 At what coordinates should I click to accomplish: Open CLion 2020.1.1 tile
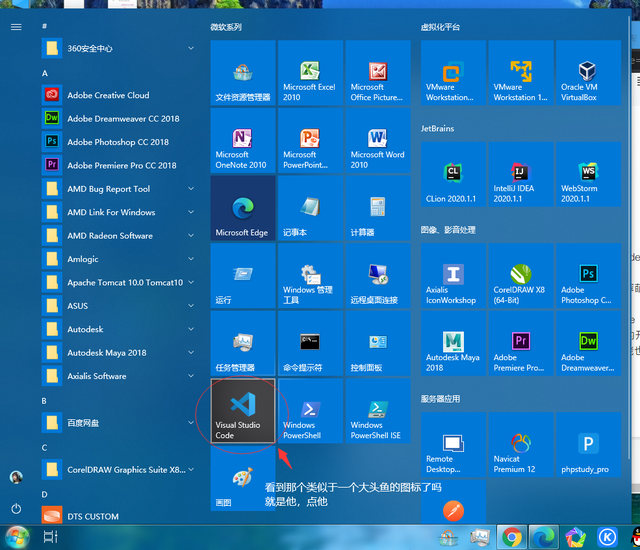(453, 174)
